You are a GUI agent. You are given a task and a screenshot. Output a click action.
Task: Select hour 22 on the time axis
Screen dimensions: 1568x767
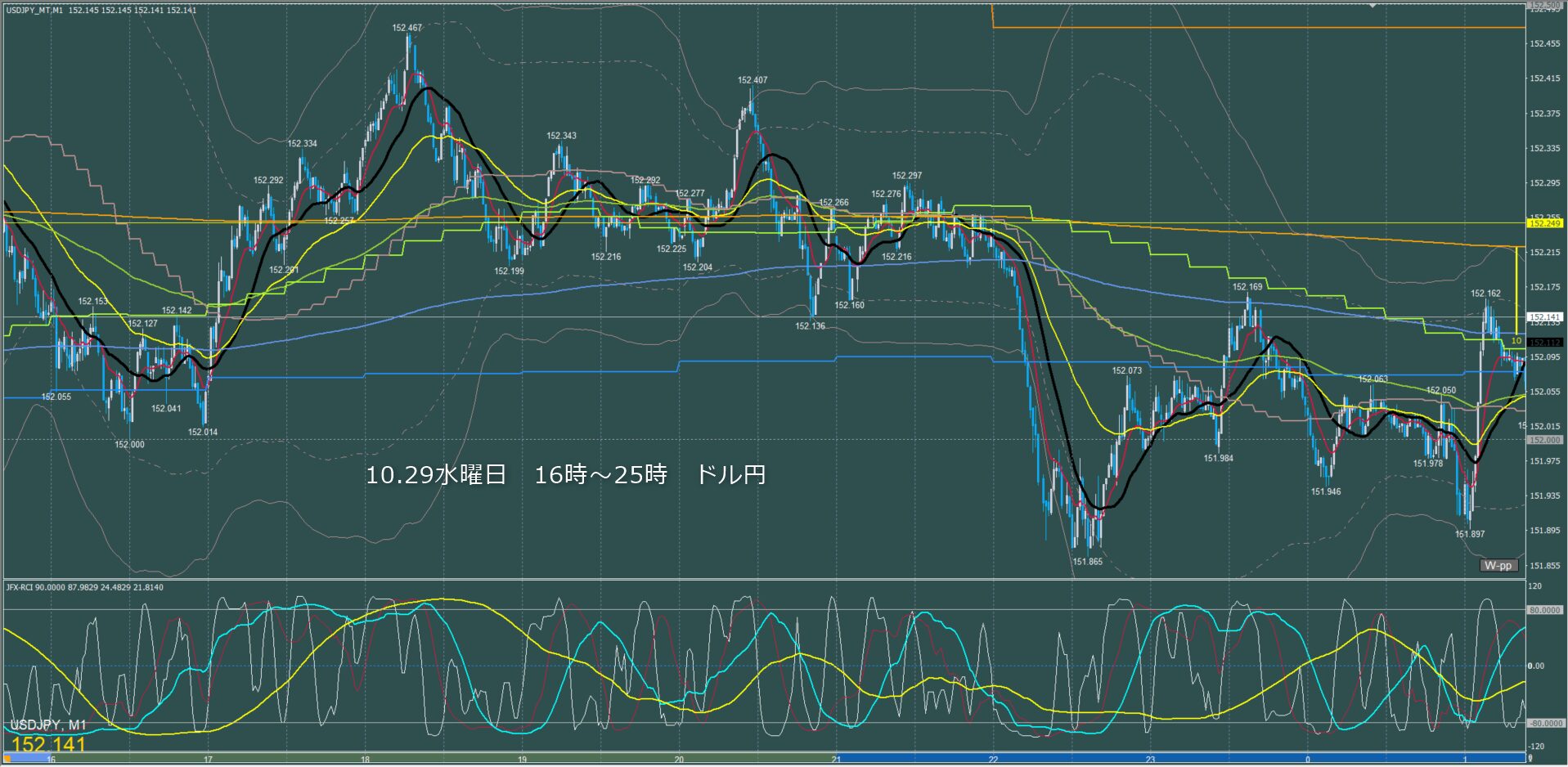[x=993, y=760]
